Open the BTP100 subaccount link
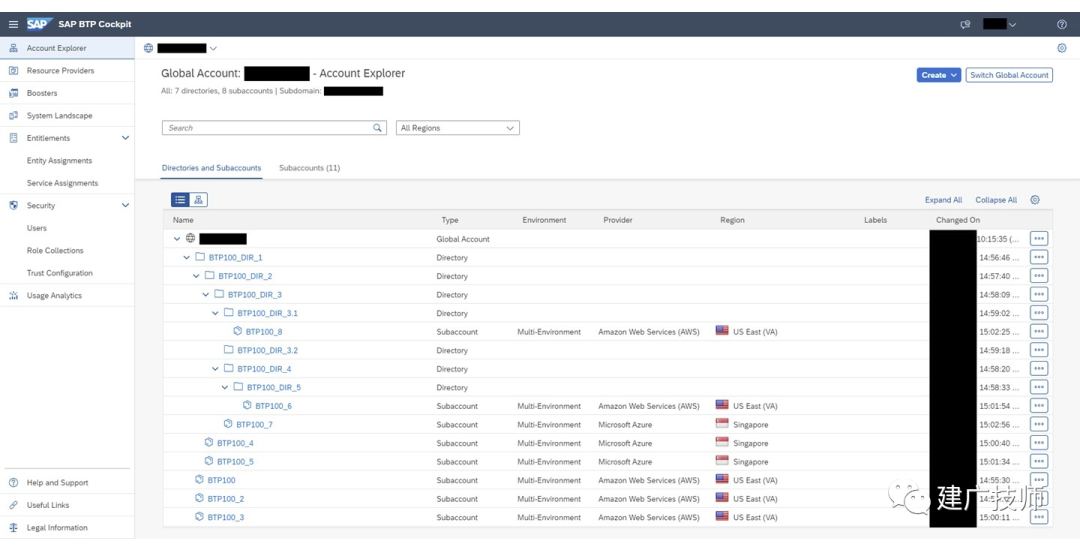Viewport: 1080px width, 547px height. tap(221, 480)
